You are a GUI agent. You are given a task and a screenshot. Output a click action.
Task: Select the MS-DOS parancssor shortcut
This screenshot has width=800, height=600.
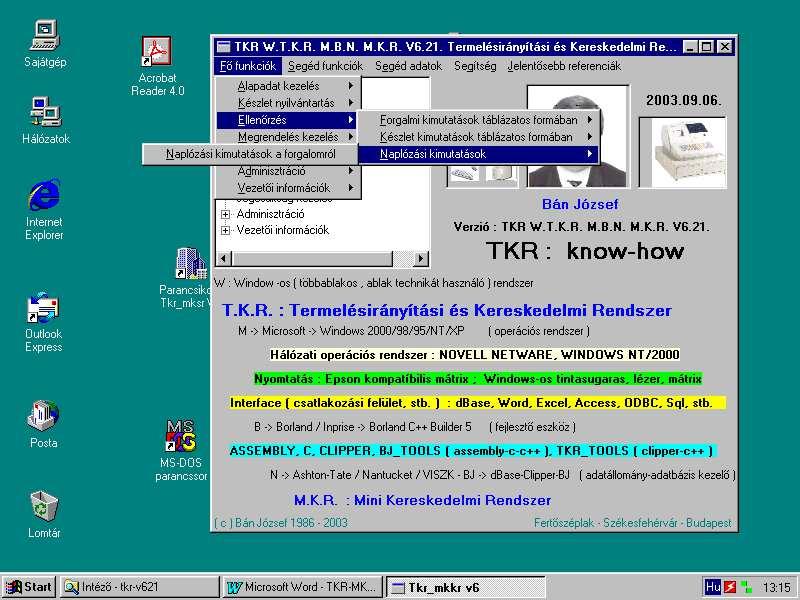(181, 451)
